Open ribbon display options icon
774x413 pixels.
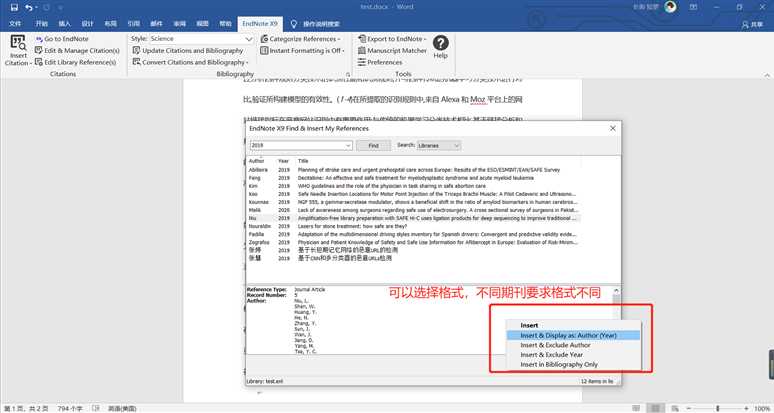pos(694,7)
